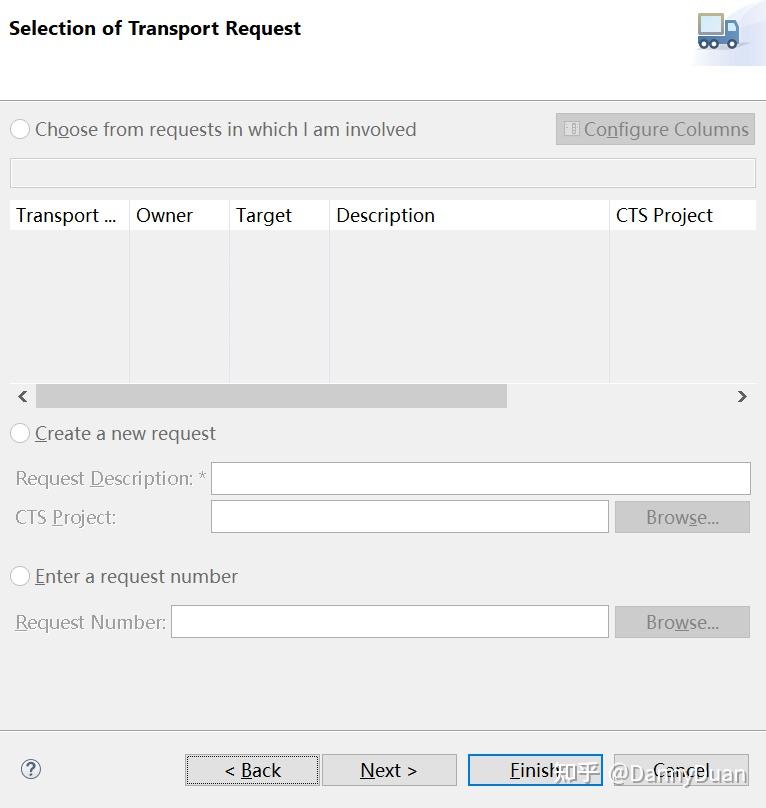
Task: Select the 'Create a new request' option
Action: 20,433
